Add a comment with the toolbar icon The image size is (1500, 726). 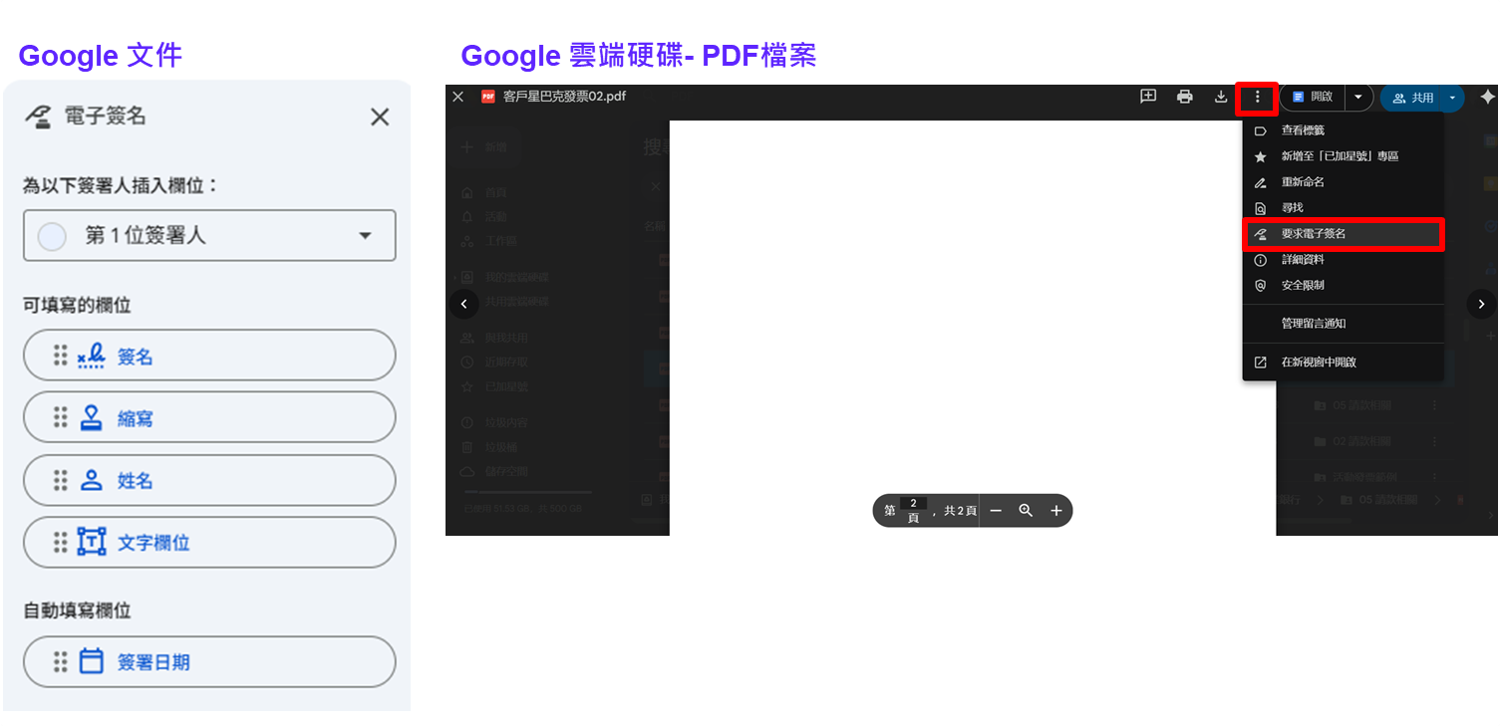1148,97
